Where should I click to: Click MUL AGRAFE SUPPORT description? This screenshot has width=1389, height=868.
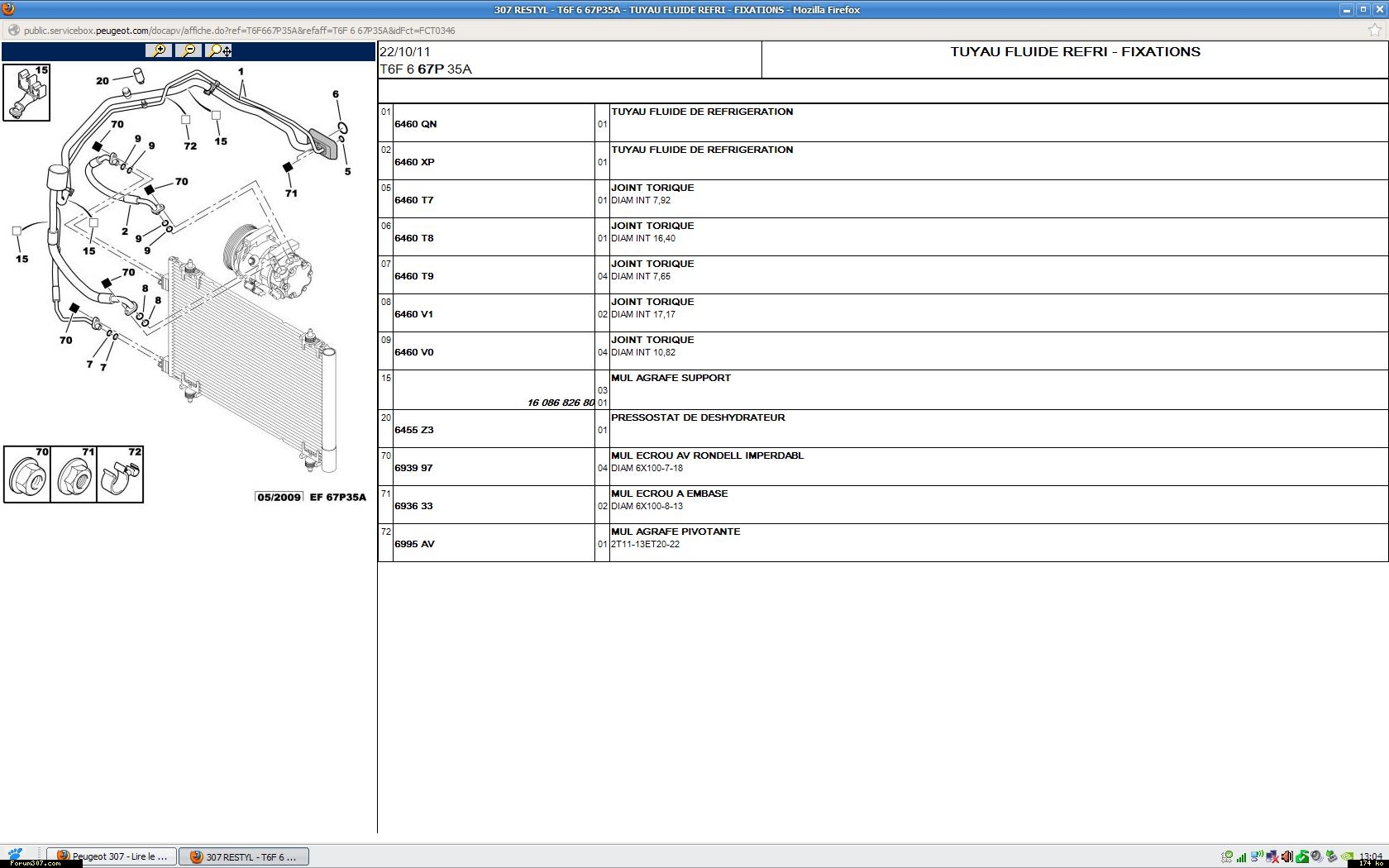[671, 378]
